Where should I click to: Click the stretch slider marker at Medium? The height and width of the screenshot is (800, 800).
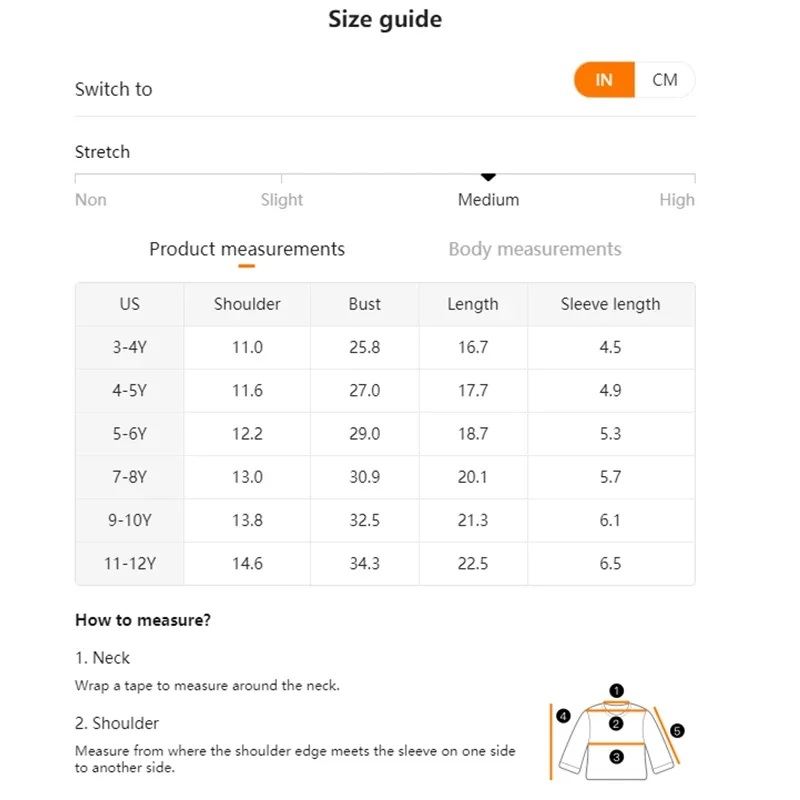[489, 177]
